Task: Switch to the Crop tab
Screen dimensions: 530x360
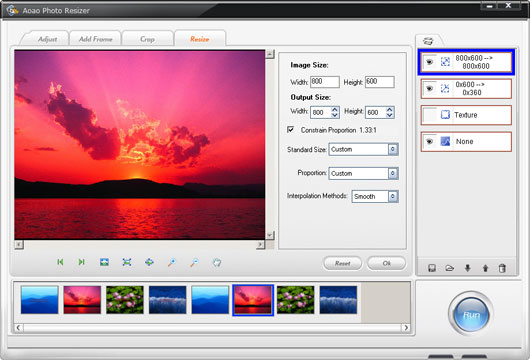Action: click(147, 39)
